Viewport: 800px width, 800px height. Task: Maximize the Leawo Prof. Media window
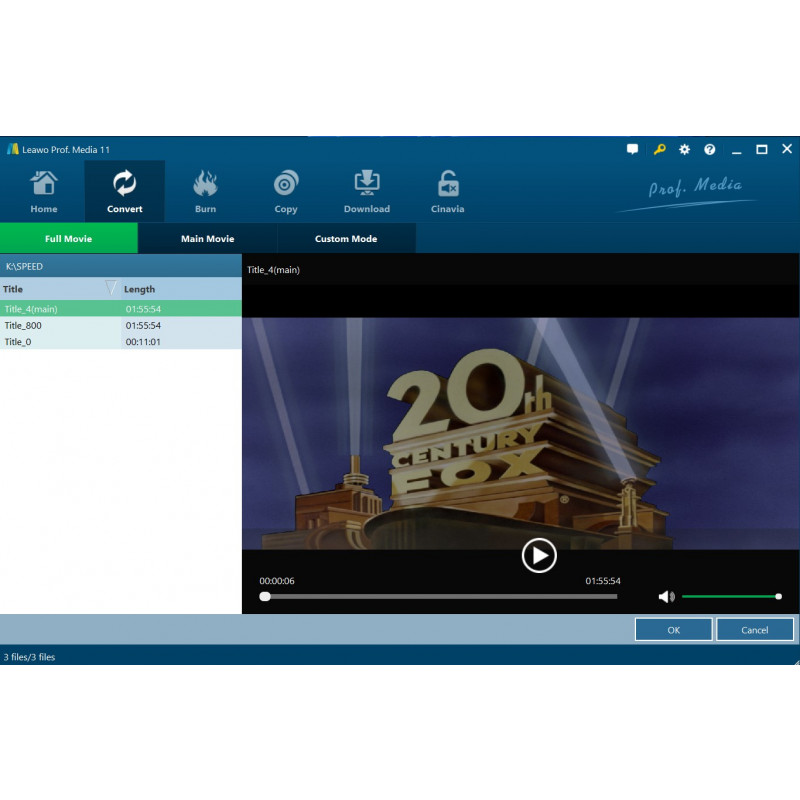762,149
